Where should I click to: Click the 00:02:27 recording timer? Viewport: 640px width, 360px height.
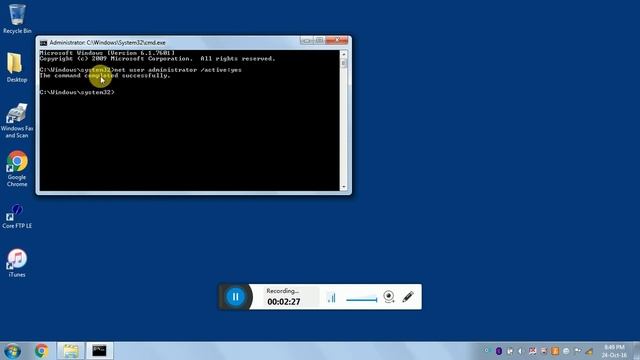point(284,302)
